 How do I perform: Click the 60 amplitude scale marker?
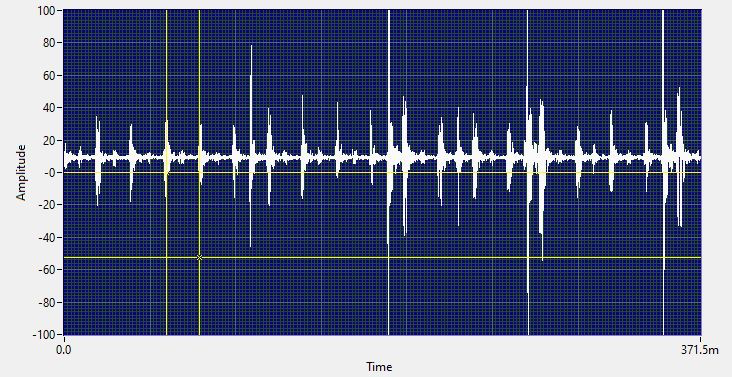pyautogui.click(x=50, y=75)
